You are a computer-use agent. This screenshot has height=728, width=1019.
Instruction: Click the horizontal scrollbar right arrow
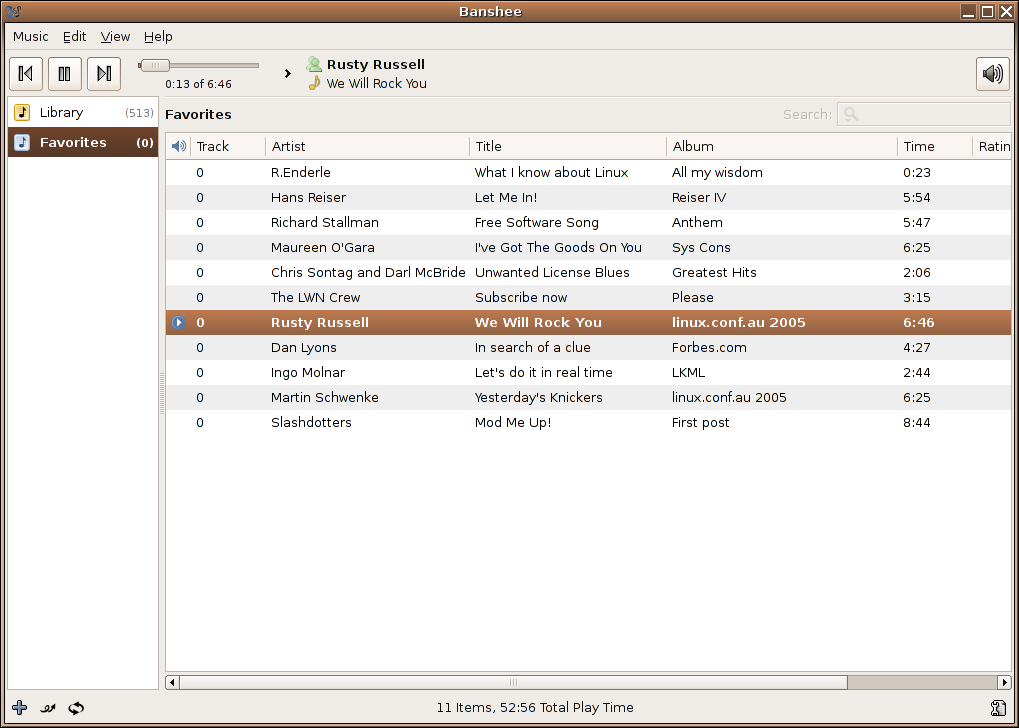pyautogui.click(x=1003, y=682)
